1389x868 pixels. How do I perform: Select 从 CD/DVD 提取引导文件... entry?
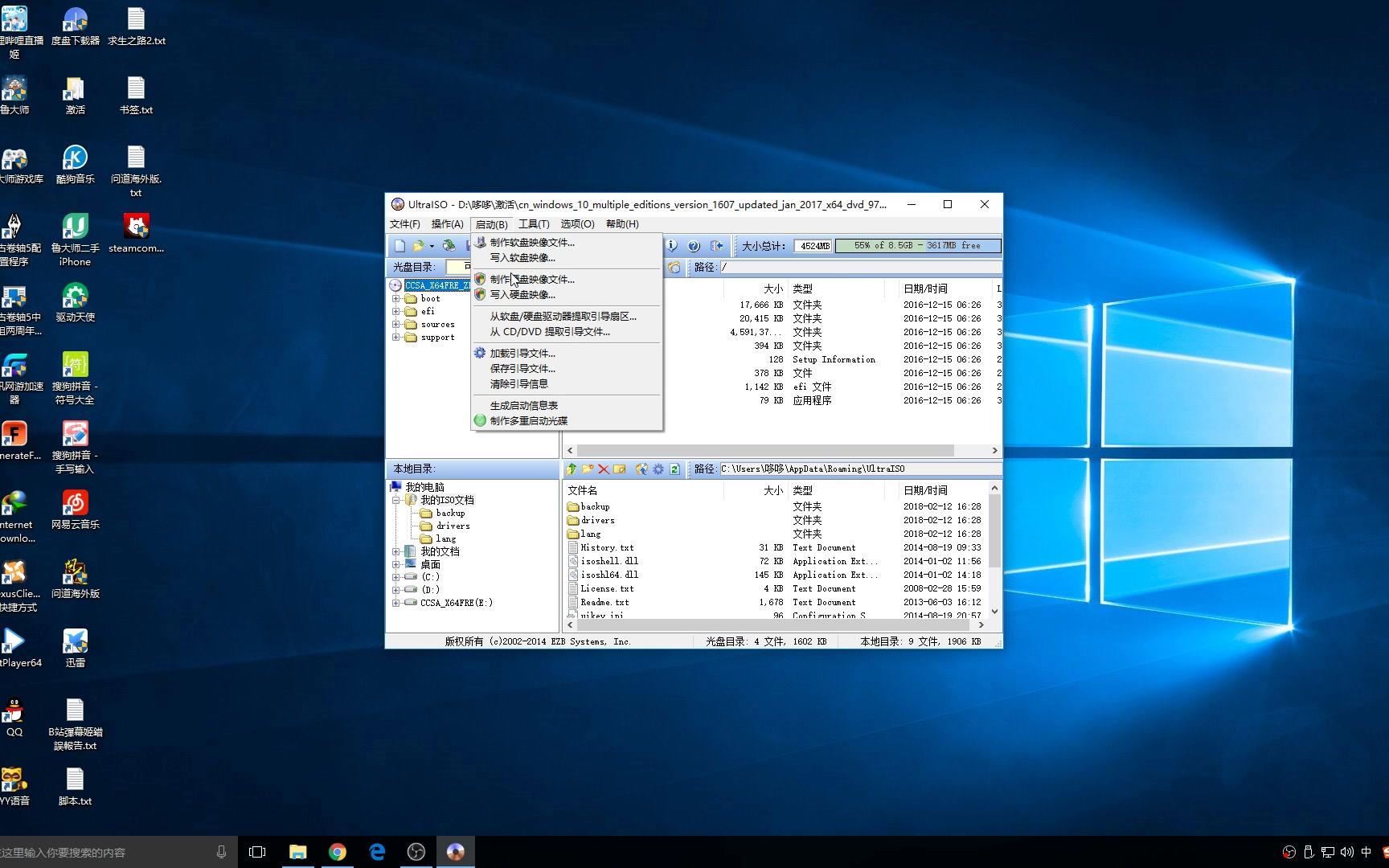pos(567,332)
